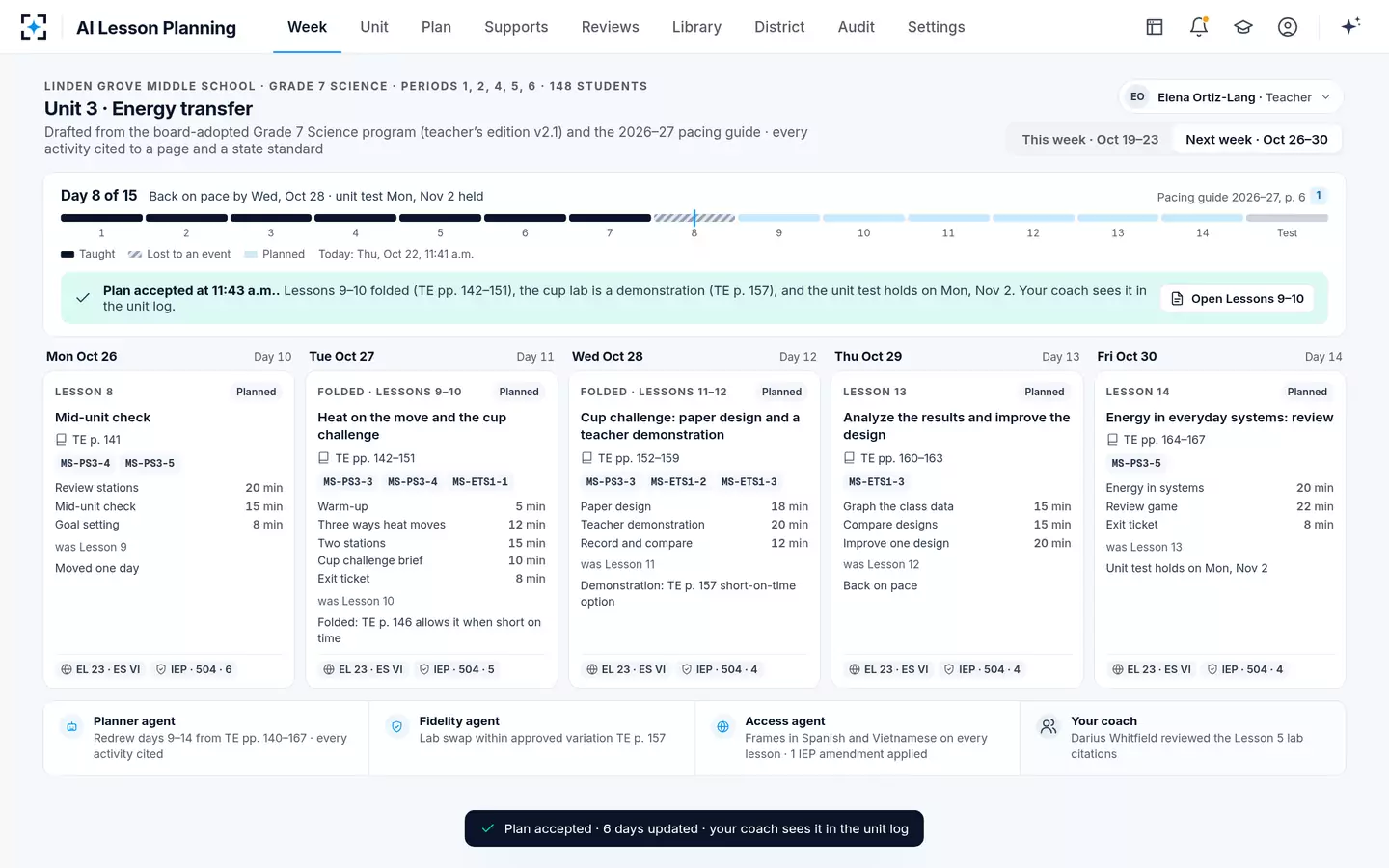Open the user profile icon
The image size is (1389, 868).
click(x=1288, y=27)
